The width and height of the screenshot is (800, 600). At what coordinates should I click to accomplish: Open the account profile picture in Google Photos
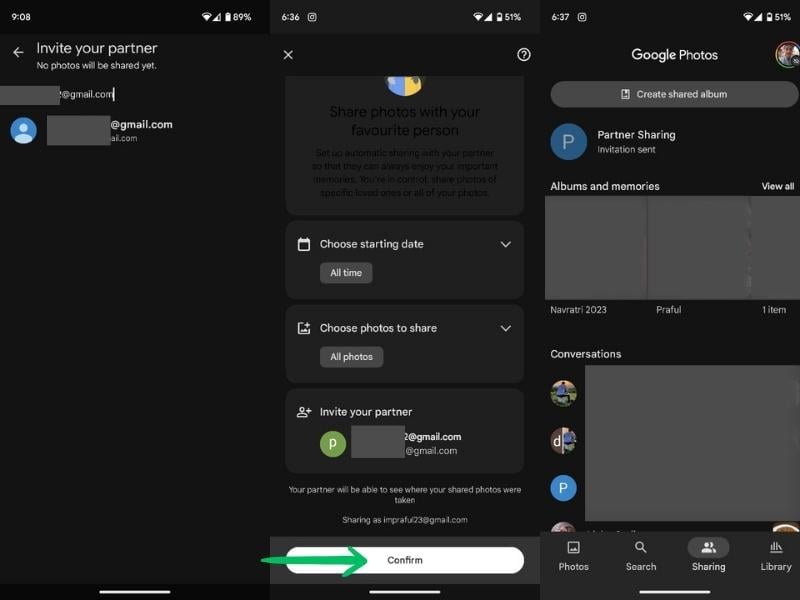tap(787, 55)
